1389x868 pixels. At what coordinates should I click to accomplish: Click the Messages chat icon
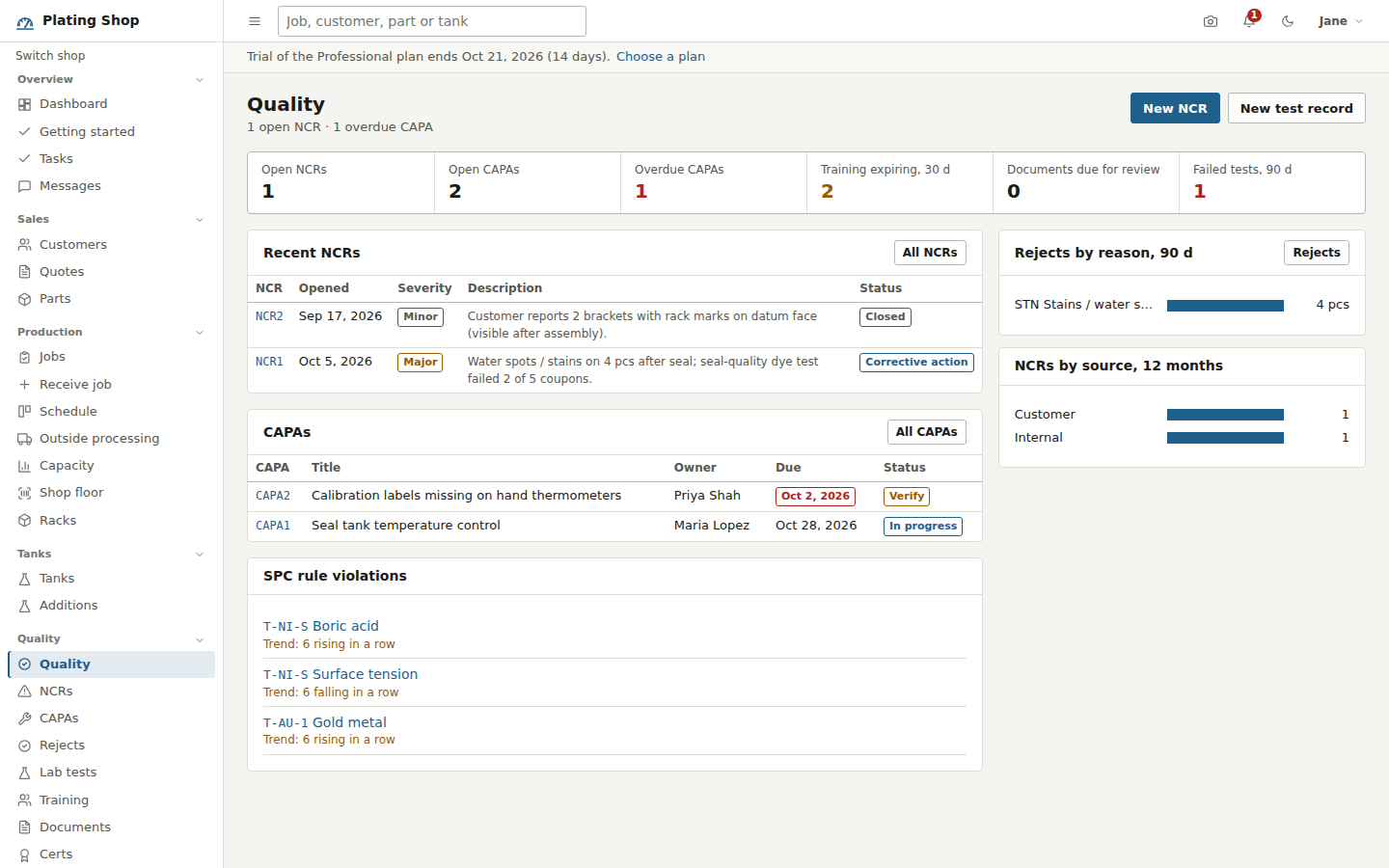[25, 186]
